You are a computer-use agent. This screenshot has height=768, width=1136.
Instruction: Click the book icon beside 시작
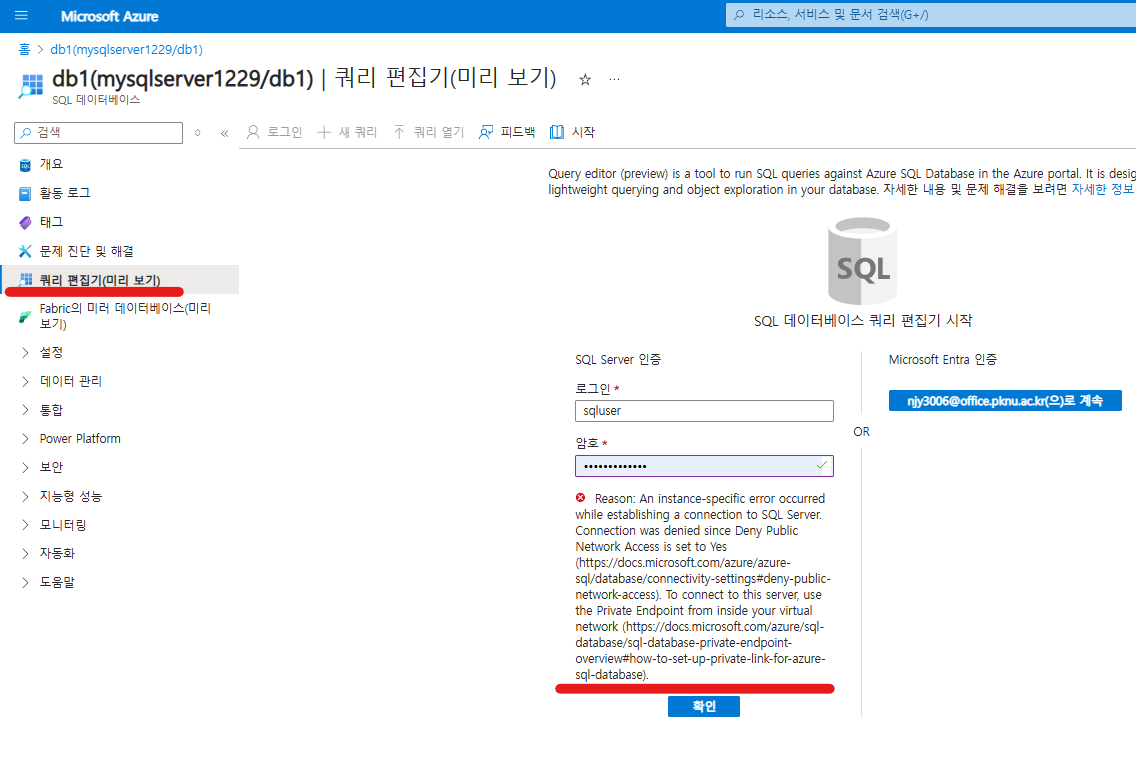556,132
